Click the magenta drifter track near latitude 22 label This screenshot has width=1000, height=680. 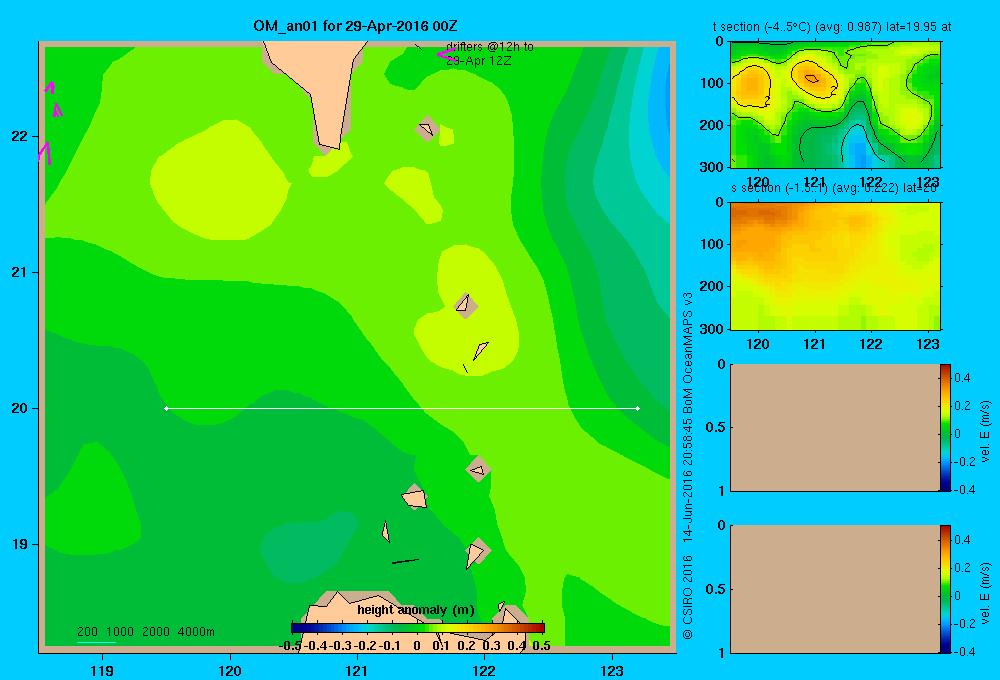point(45,153)
